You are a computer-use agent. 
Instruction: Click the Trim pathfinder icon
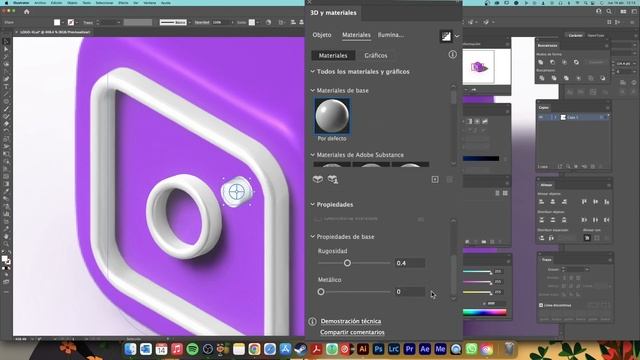click(554, 78)
